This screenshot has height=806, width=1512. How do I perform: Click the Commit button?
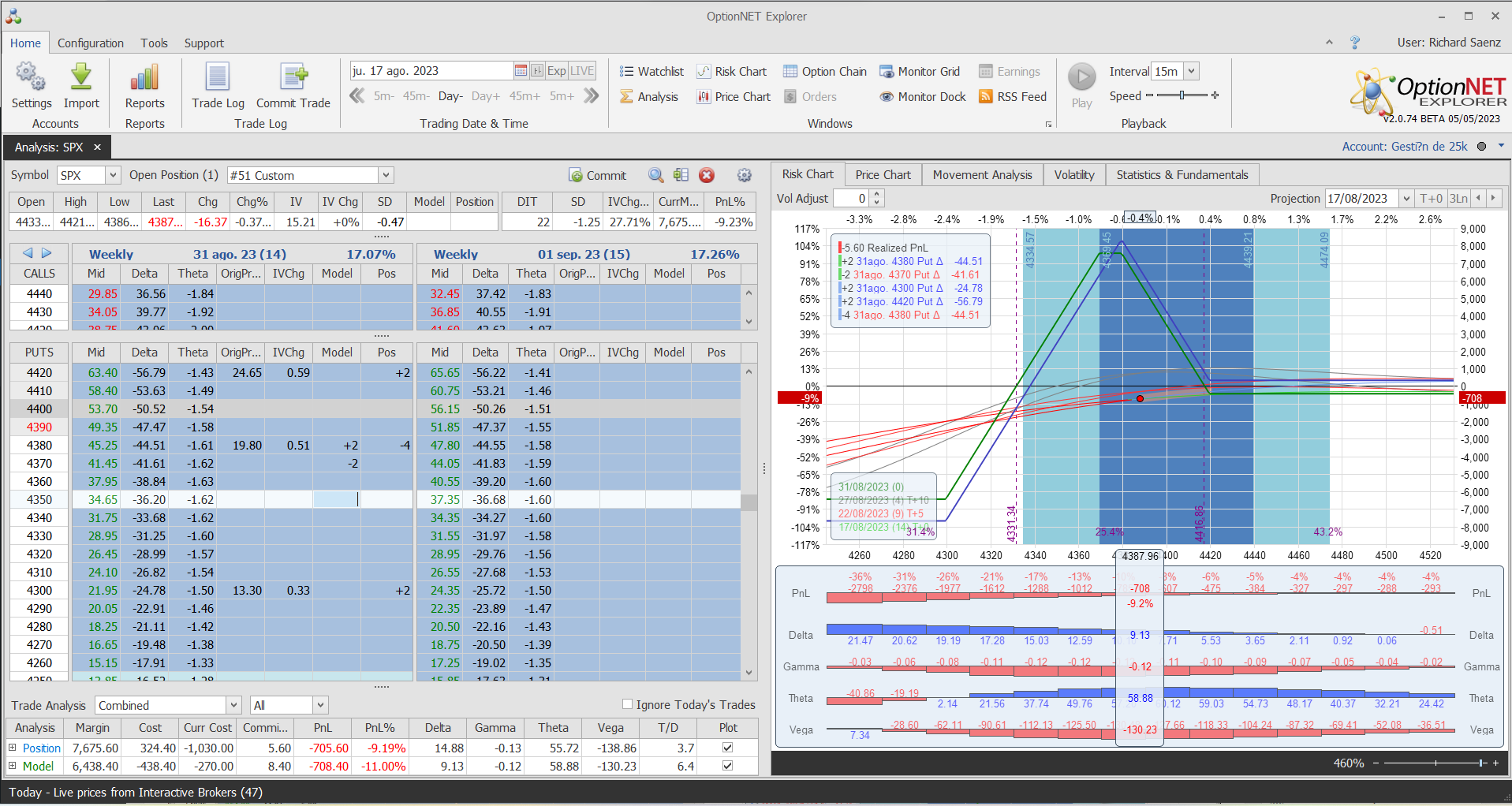coord(598,175)
